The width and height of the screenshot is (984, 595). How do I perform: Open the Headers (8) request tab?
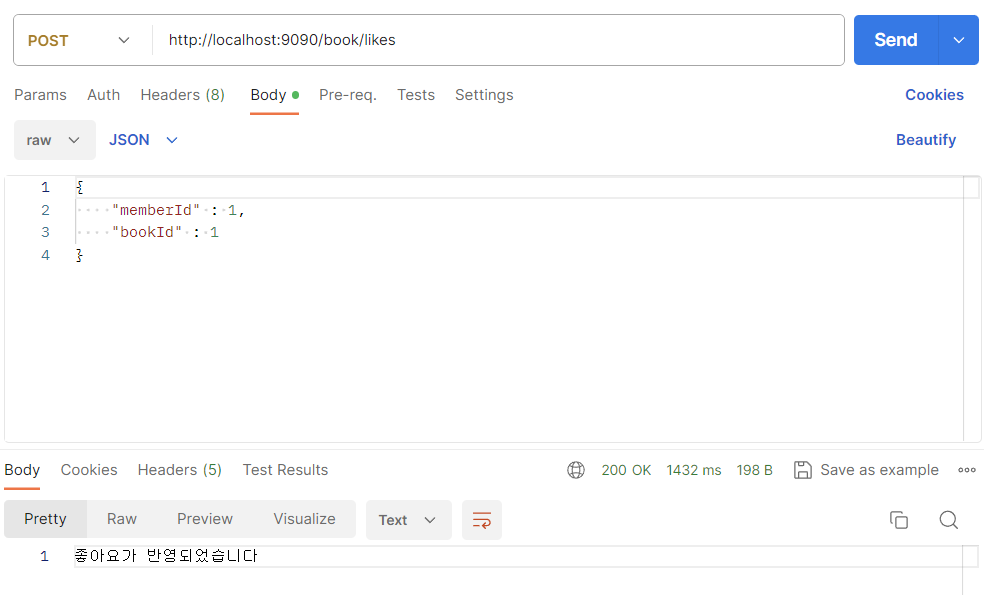click(x=183, y=95)
